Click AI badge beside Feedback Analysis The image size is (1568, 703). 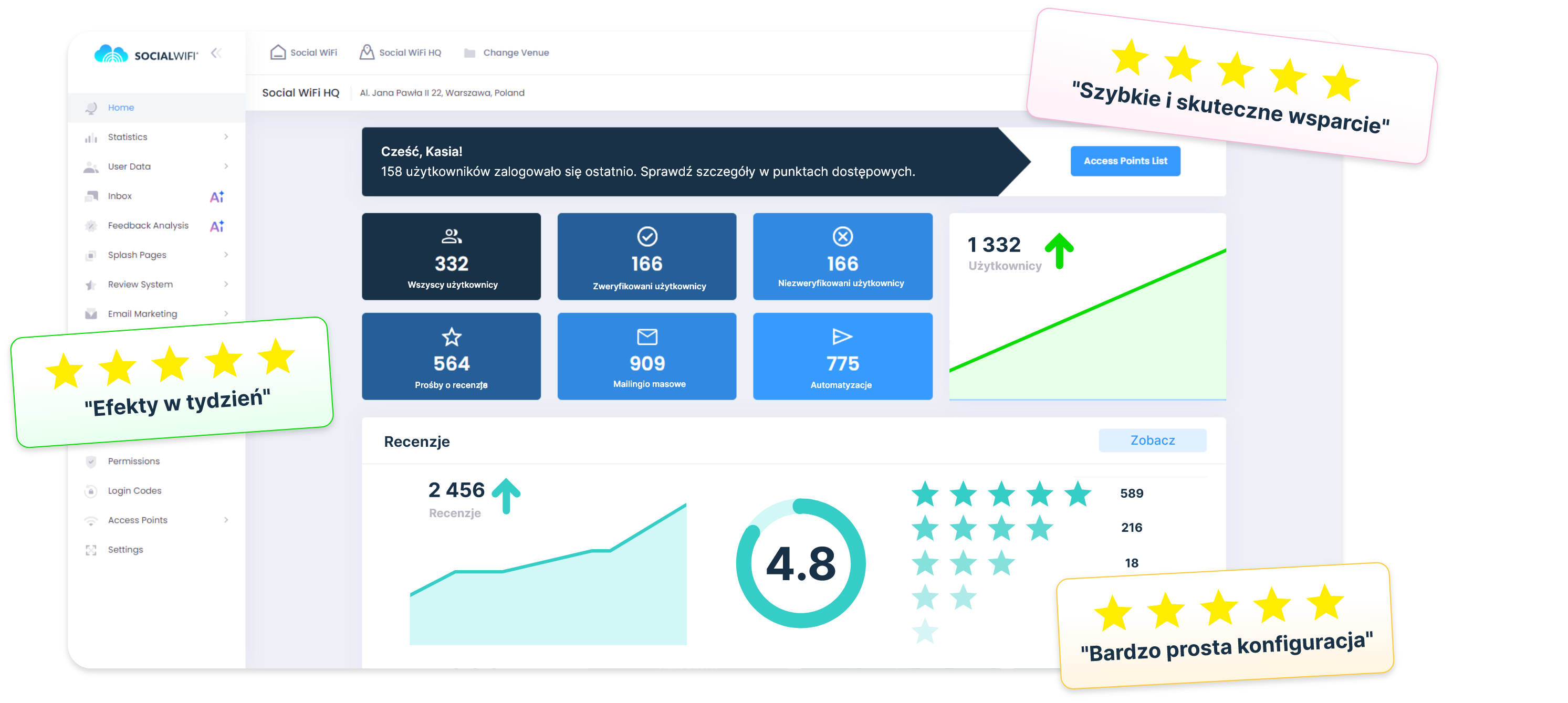(x=217, y=226)
